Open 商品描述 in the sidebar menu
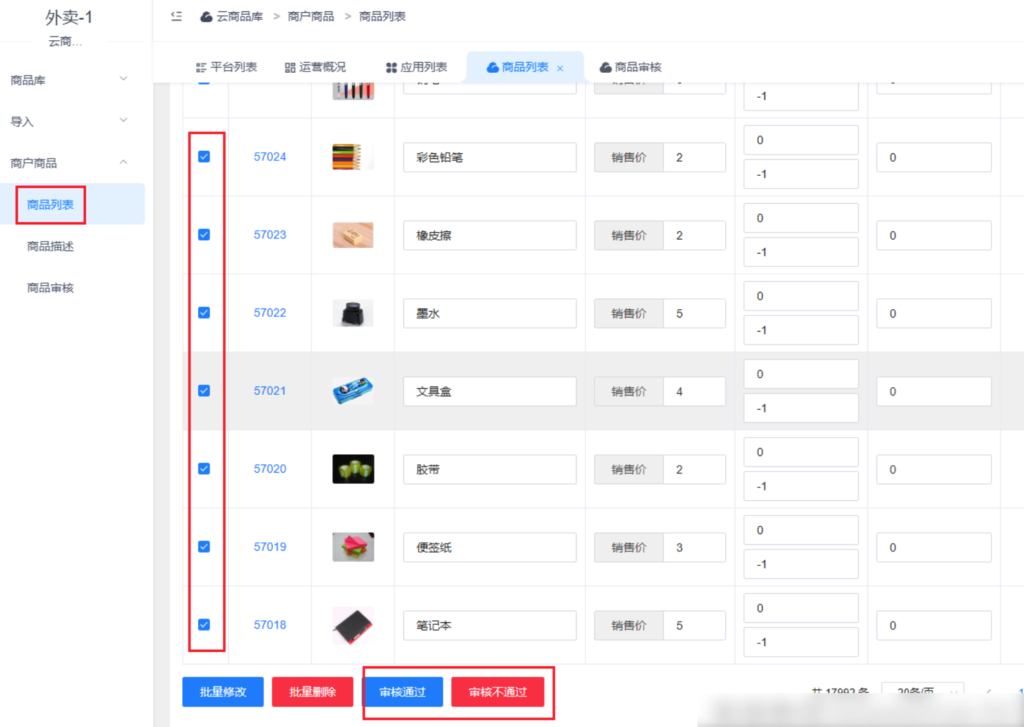The height and width of the screenshot is (727, 1024). coord(51,245)
